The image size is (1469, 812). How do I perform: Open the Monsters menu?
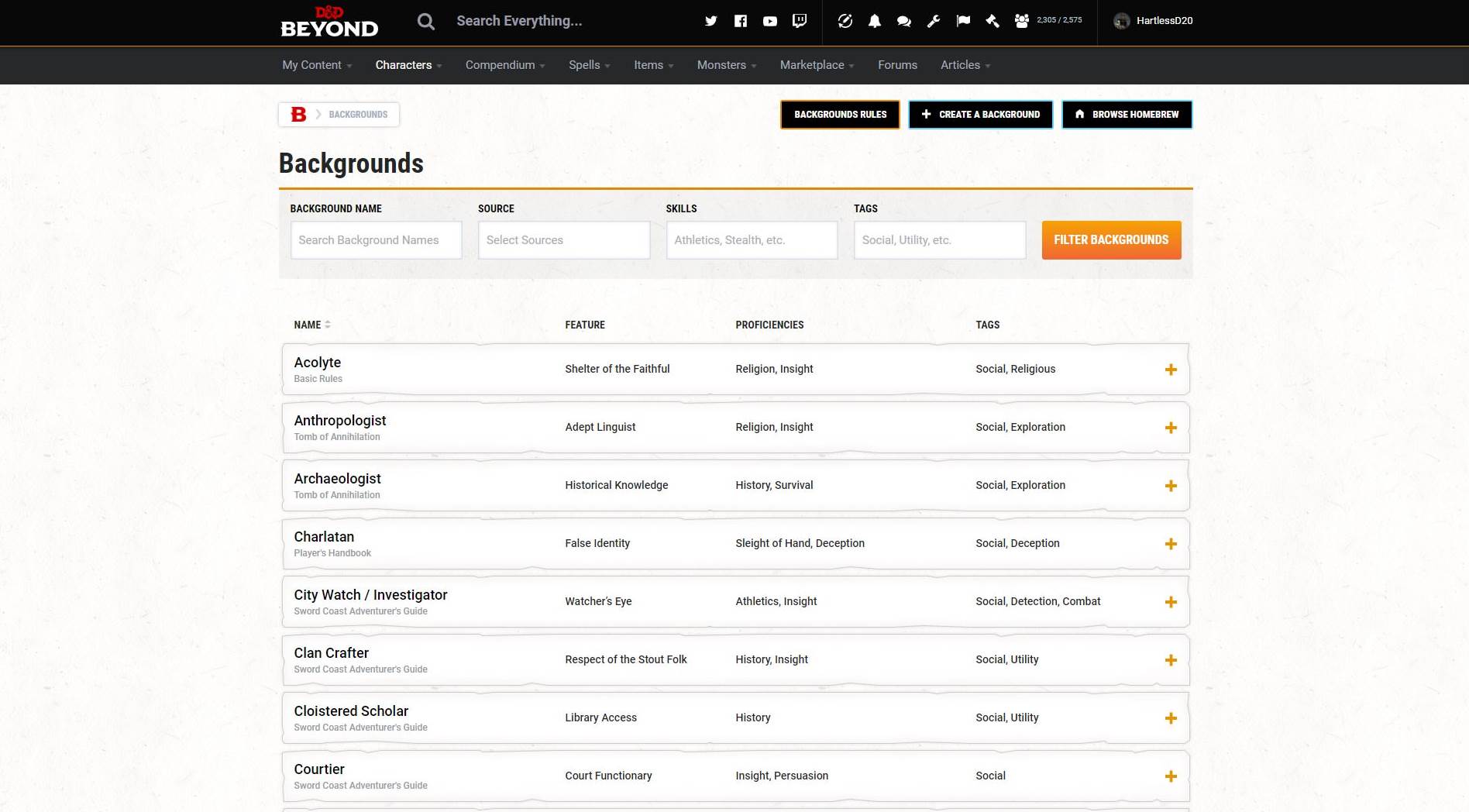tap(727, 65)
